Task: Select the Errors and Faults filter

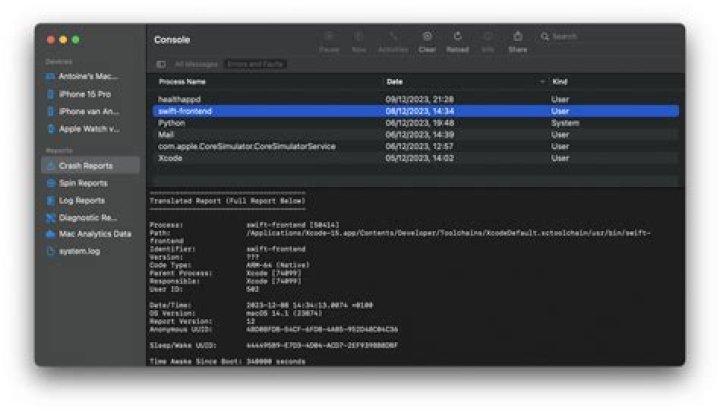Action: [x=255, y=64]
